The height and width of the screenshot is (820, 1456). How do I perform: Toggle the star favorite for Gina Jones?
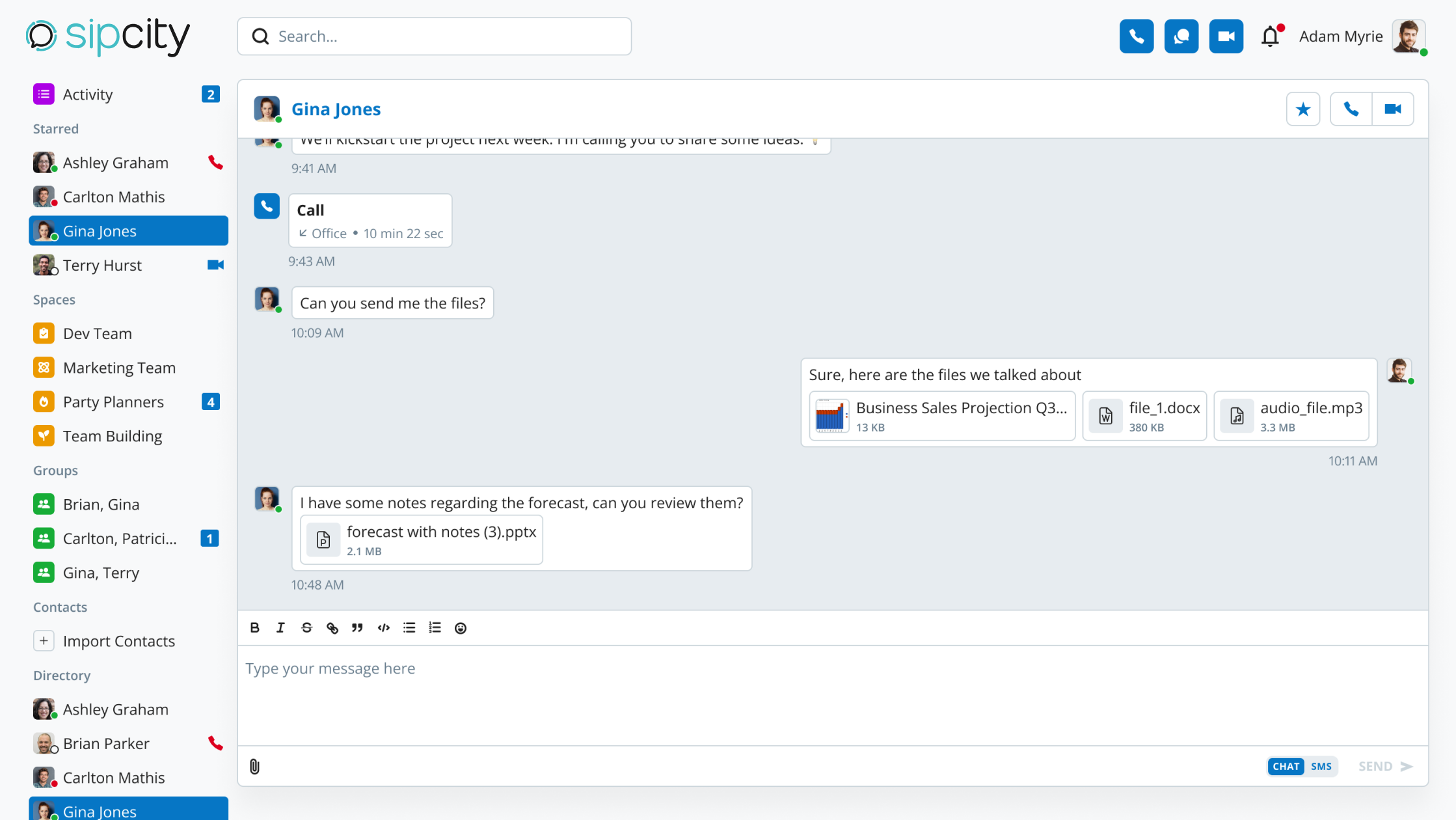(1302, 109)
